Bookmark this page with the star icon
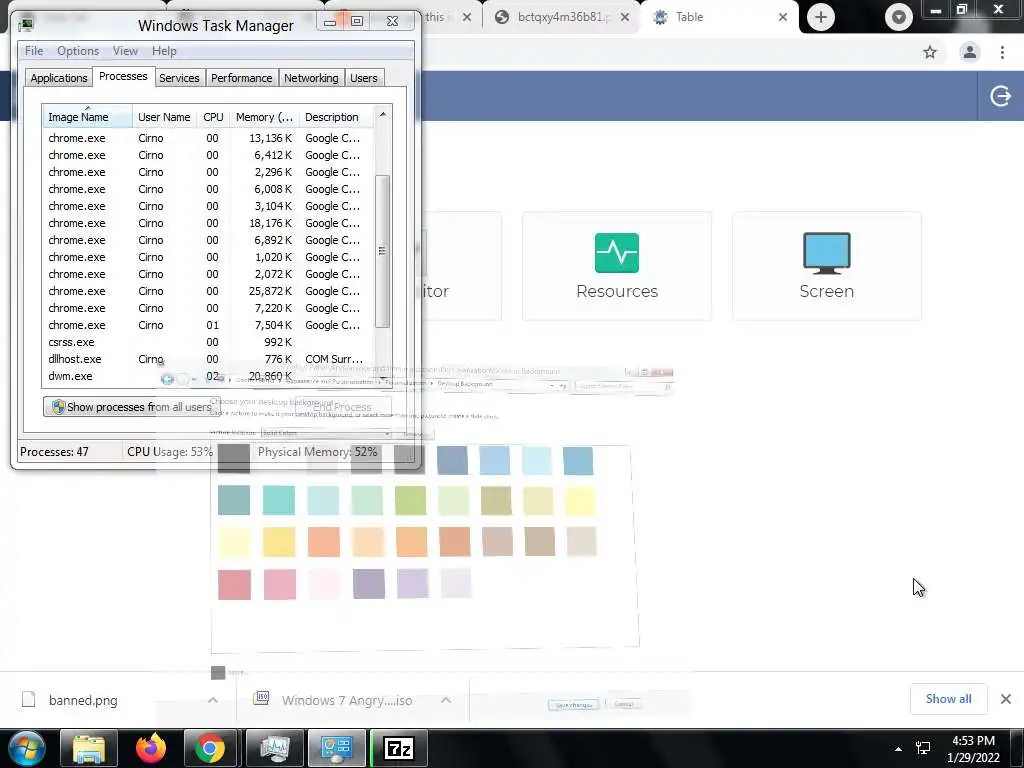The image size is (1024, 768). (930, 52)
